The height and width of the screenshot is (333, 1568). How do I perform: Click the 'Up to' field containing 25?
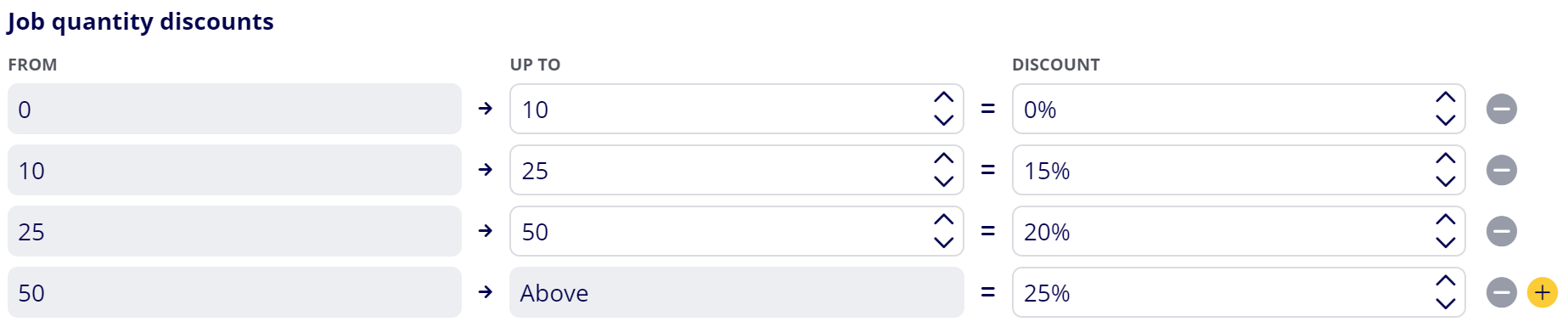click(x=736, y=170)
